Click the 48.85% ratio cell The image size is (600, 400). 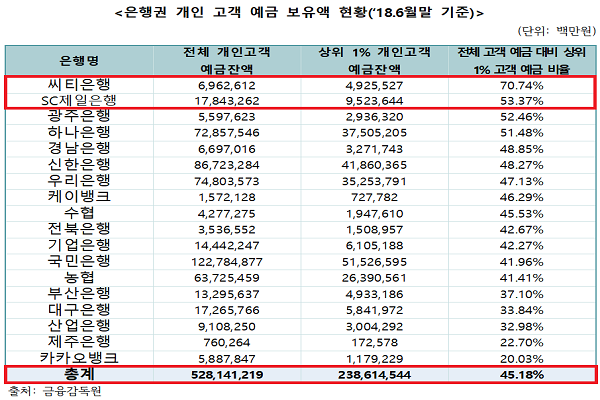[x=522, y=149]
